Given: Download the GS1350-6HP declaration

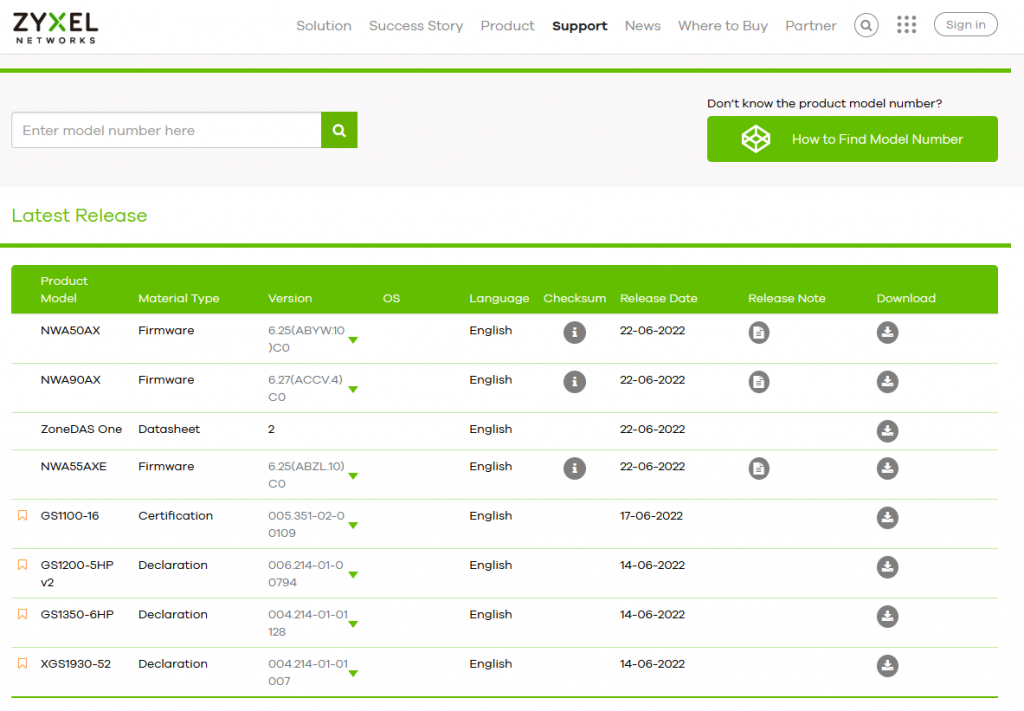Looking at the screenshot, I should [x=888, y=616].
